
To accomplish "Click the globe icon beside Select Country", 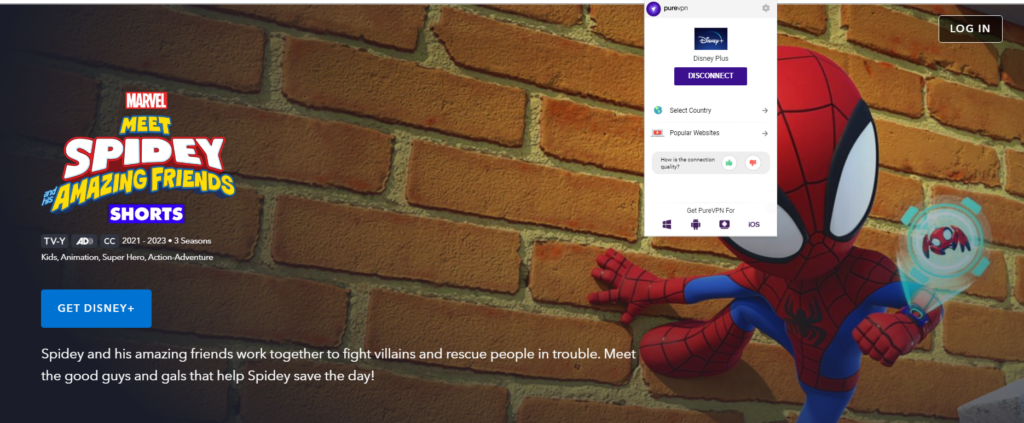I will coord(658,110).
